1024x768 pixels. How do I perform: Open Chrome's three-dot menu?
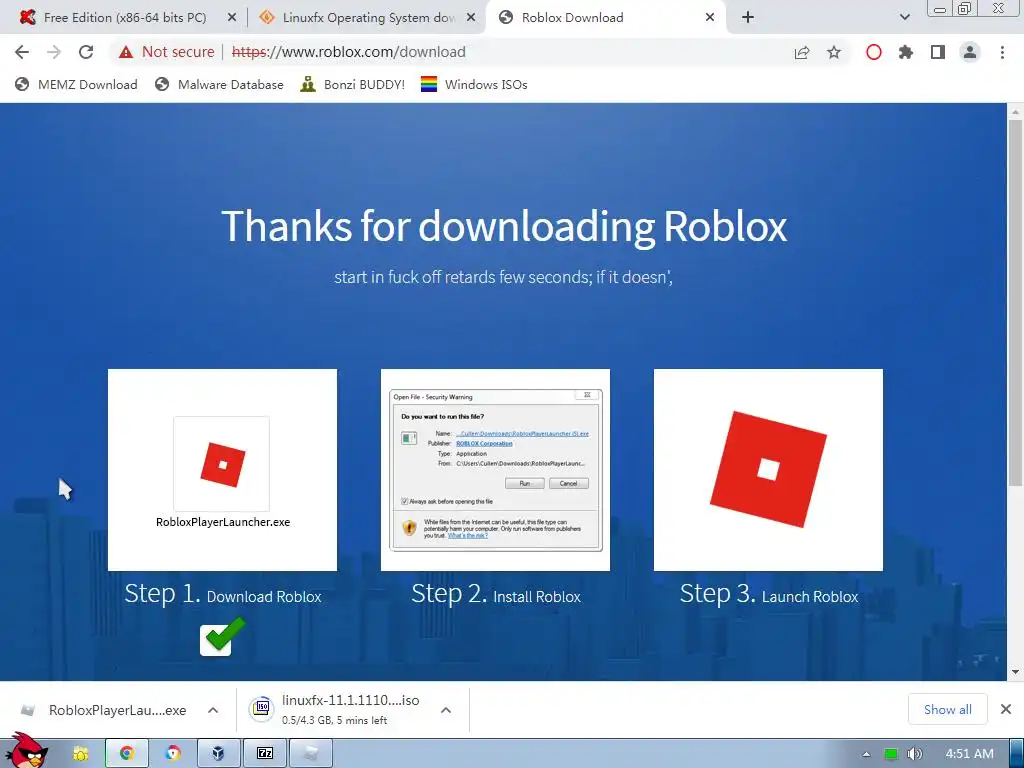click(x=1002, y=52)
